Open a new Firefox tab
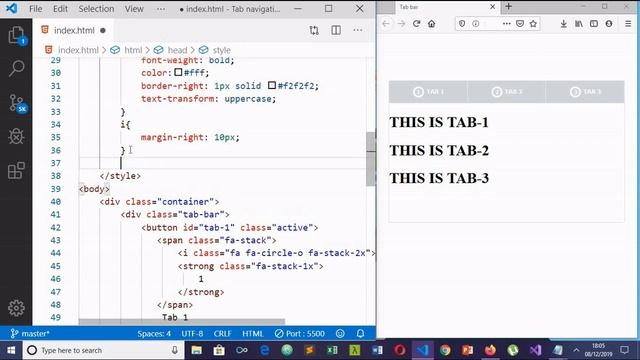The image size is (640, 360). tap(509, 7)
